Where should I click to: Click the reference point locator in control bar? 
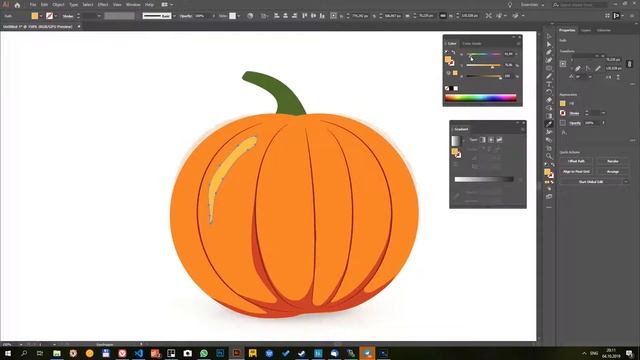pos(333,16)
